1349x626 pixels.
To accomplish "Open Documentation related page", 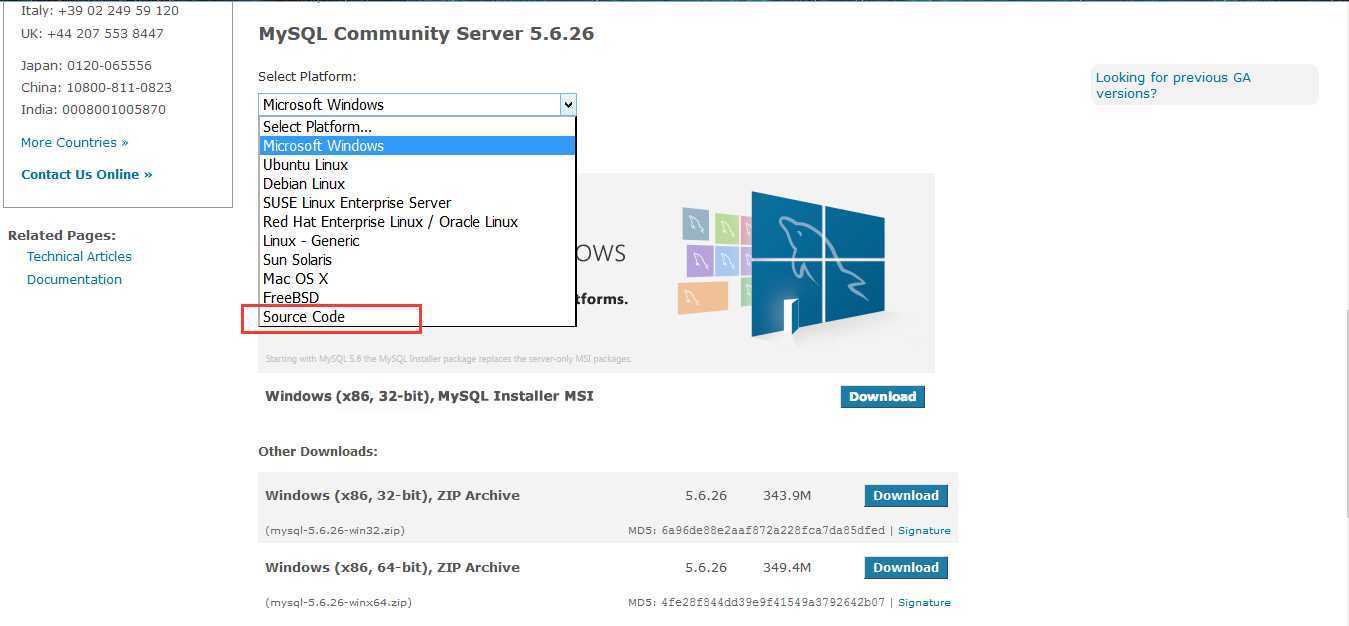I will click(74, 280).
